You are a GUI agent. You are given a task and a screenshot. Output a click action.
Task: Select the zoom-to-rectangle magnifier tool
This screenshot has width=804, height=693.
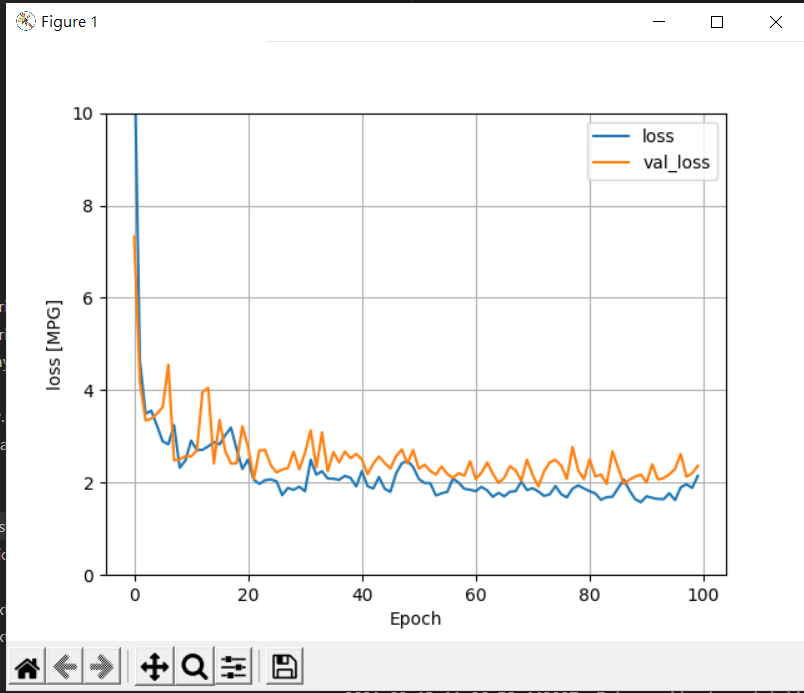pos(194,666)
